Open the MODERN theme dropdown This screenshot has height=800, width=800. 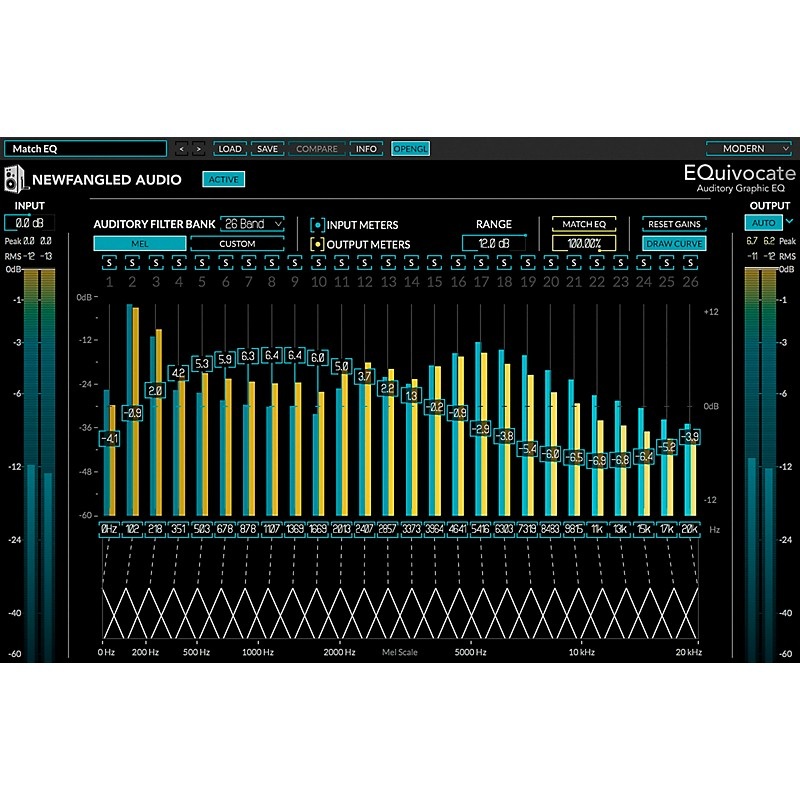click(750, 149)
